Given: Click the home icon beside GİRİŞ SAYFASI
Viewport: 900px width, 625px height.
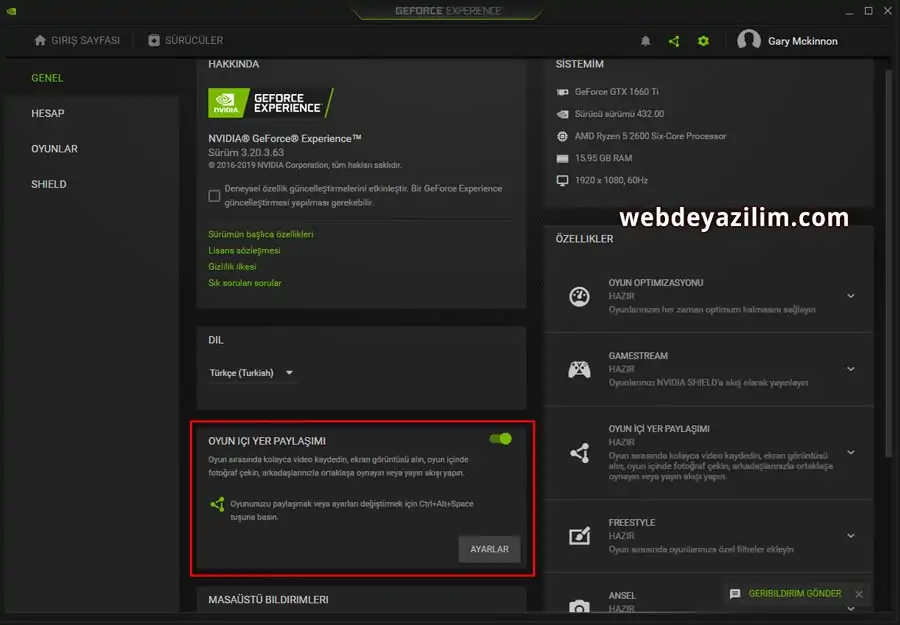Looking at the screenshot, I should (40, 40).
